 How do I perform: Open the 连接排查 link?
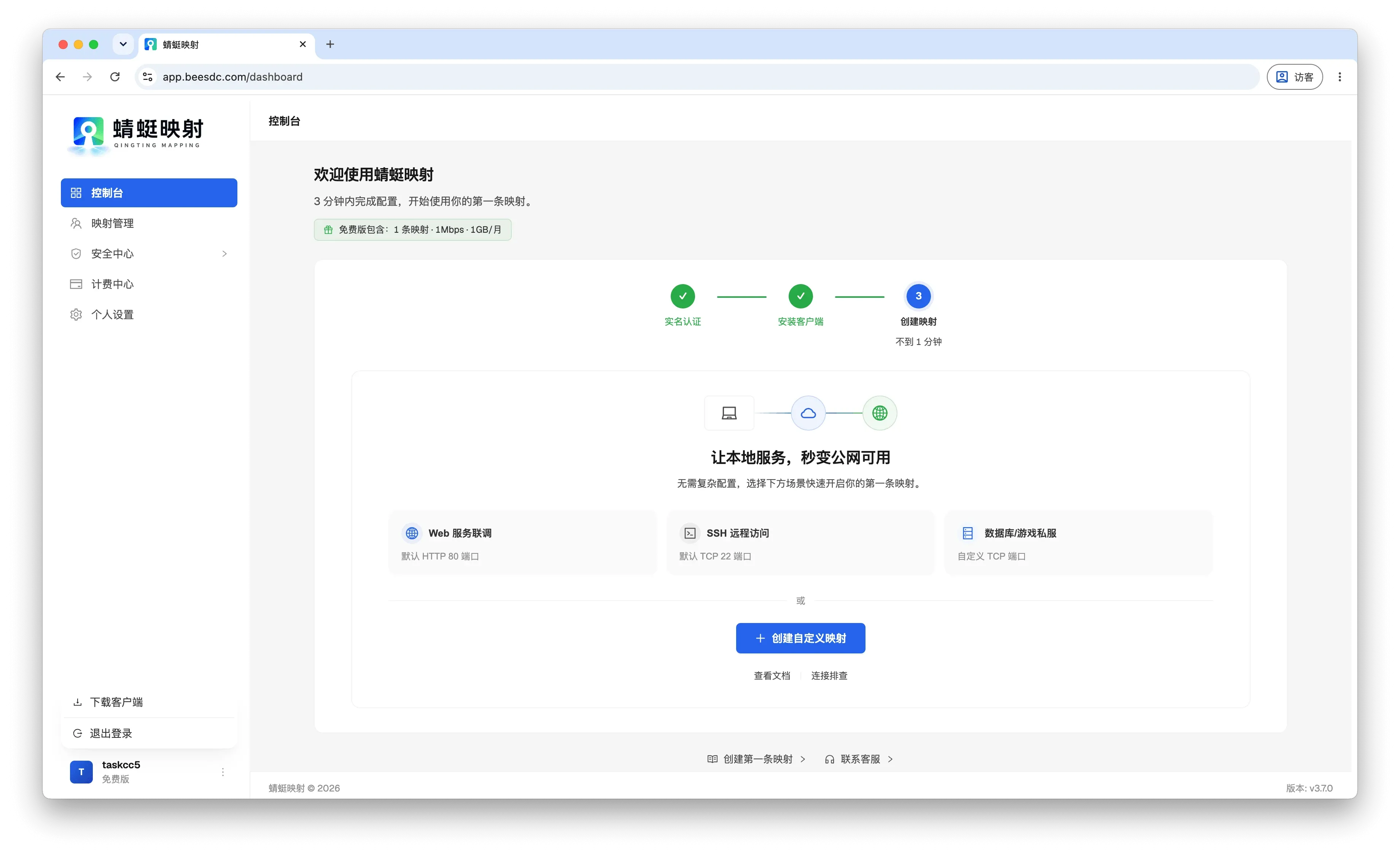829,675
